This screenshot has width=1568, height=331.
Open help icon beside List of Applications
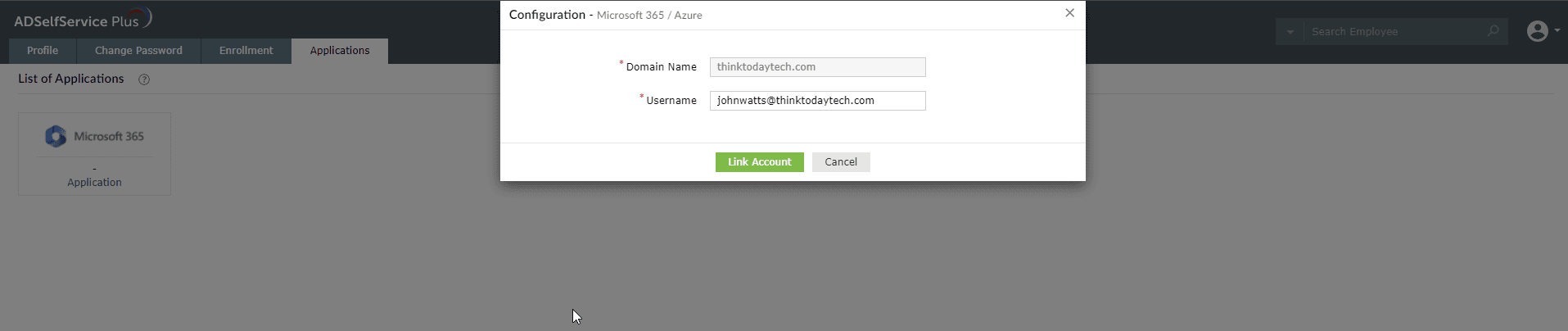144,79
